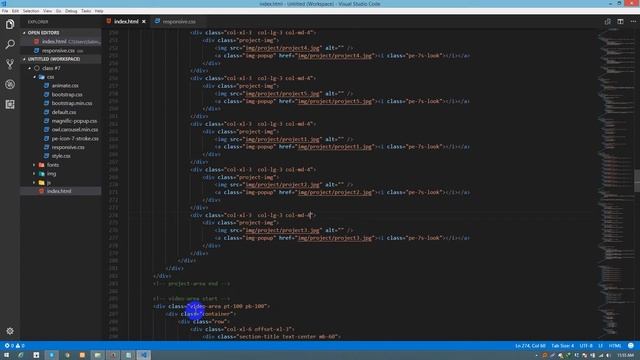Click Ln 274, Col status bar entry
The width and height of the screenshot is (640, 360).
pyautogui.click(x=530, y=346)
